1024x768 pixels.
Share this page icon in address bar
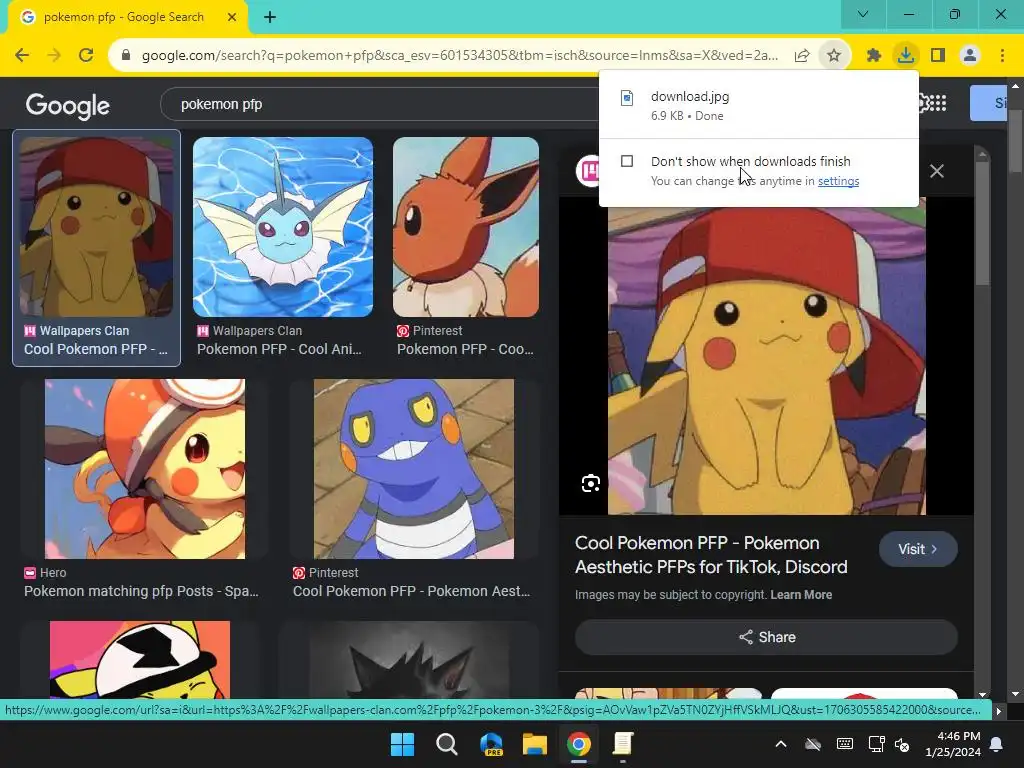[x=802, y=56]
